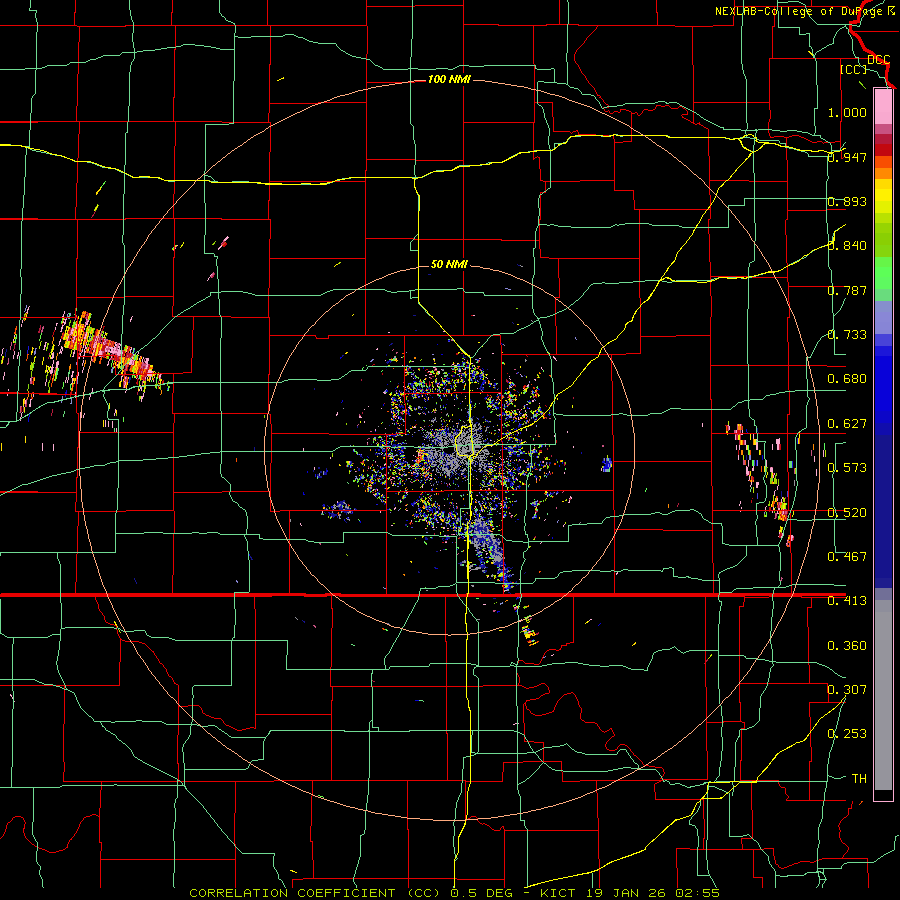The image size is (900, 900).
Task: Click the 0.520 value on the color scale
Action: pyautogui.click(x=847, y=512)
